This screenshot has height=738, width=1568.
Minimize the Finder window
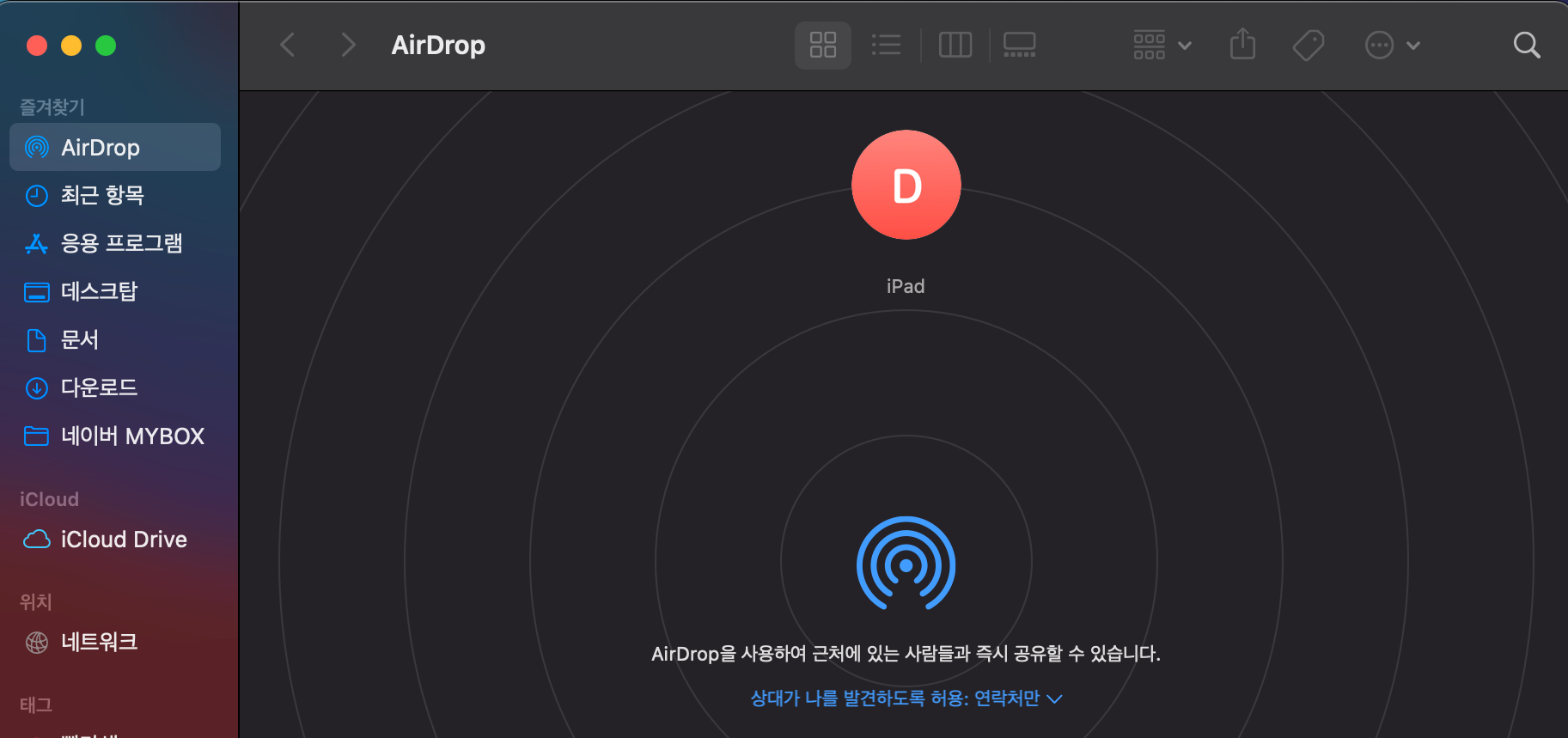71,46
